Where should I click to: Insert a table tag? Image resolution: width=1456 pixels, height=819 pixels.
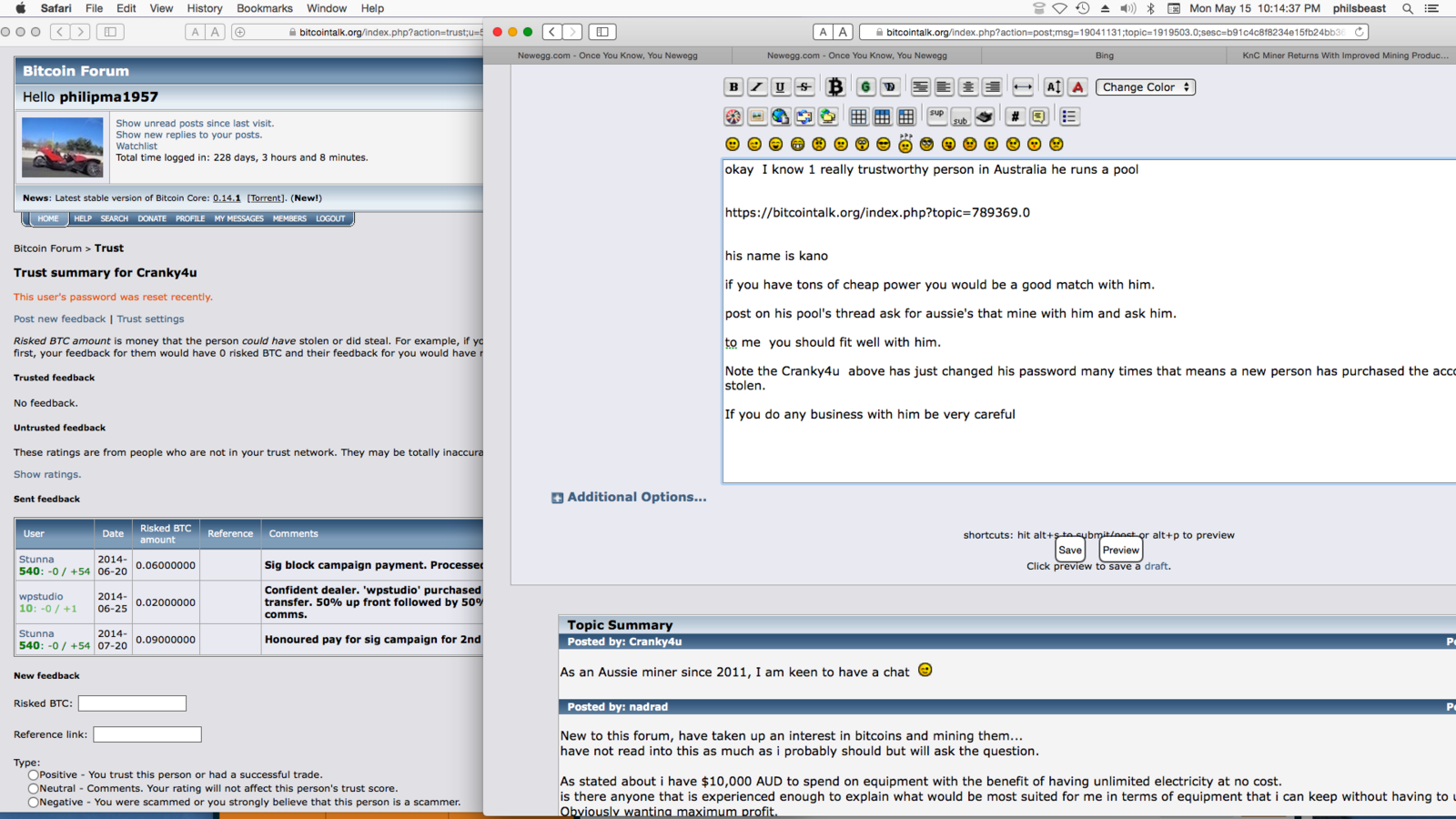[858, 116]
